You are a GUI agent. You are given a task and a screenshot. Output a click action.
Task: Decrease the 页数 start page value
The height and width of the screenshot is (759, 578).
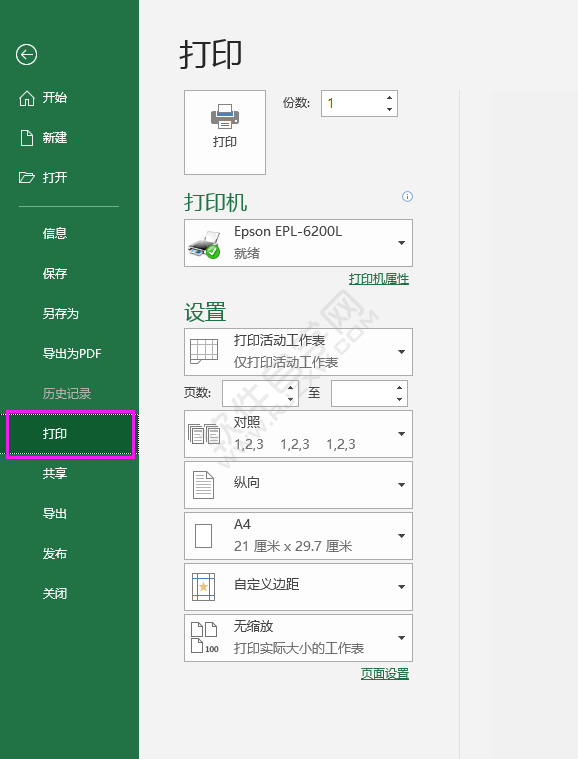tap(290, 399)
